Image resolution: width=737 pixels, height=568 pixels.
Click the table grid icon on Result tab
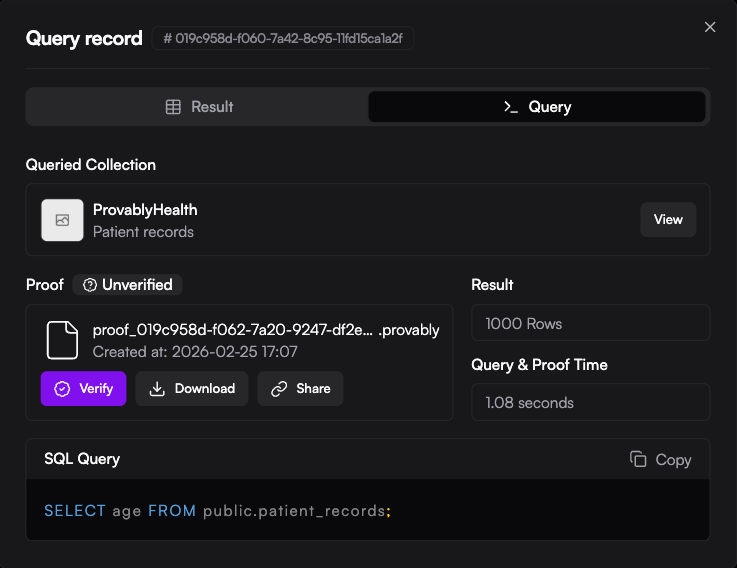pos(173,107)
